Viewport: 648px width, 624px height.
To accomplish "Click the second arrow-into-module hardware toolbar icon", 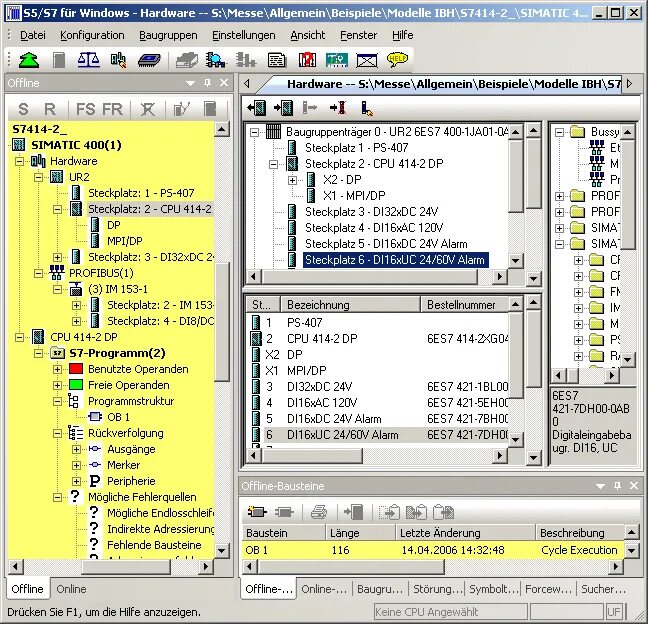I will coord(284,108).
